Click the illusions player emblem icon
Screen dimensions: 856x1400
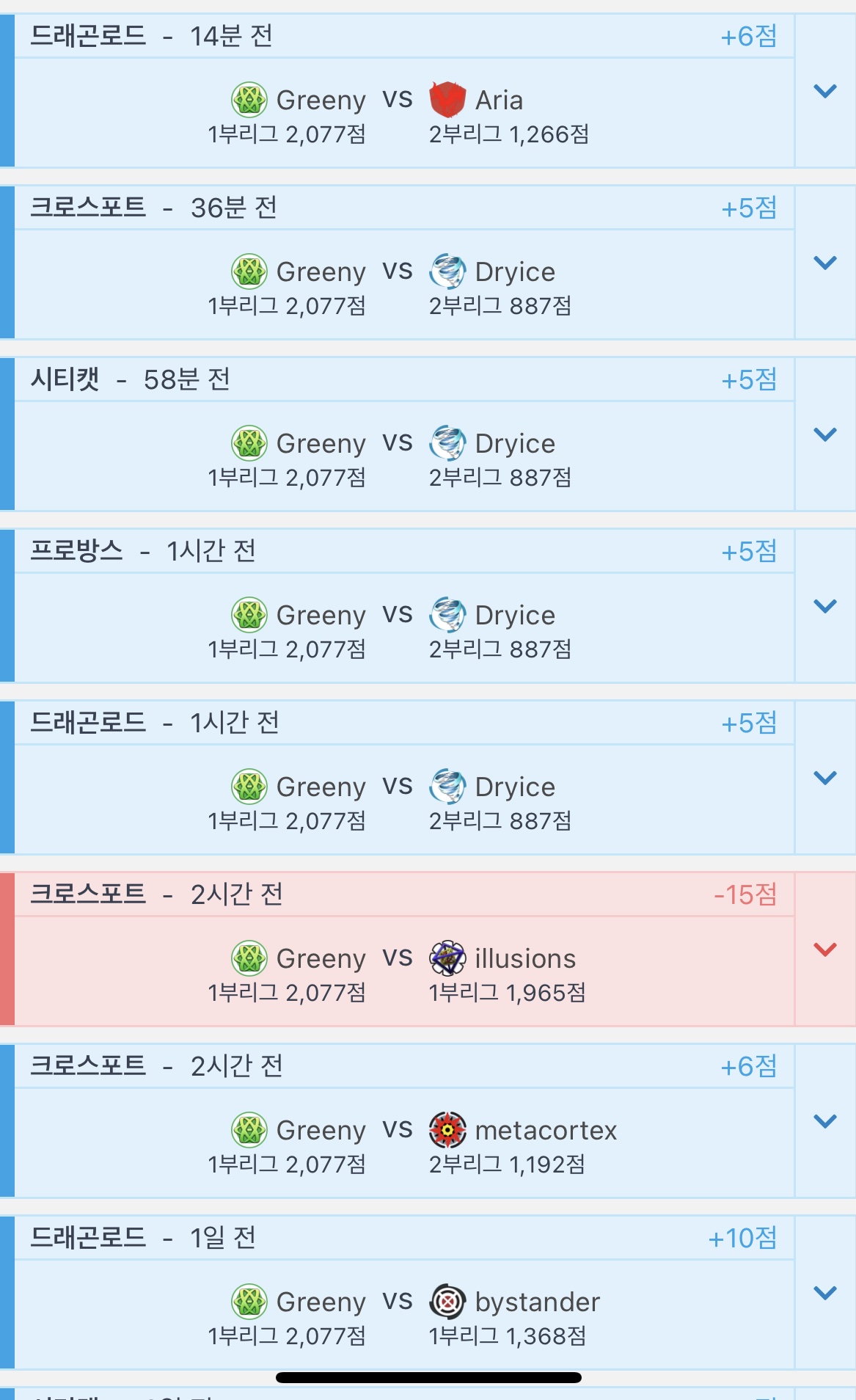447,958
